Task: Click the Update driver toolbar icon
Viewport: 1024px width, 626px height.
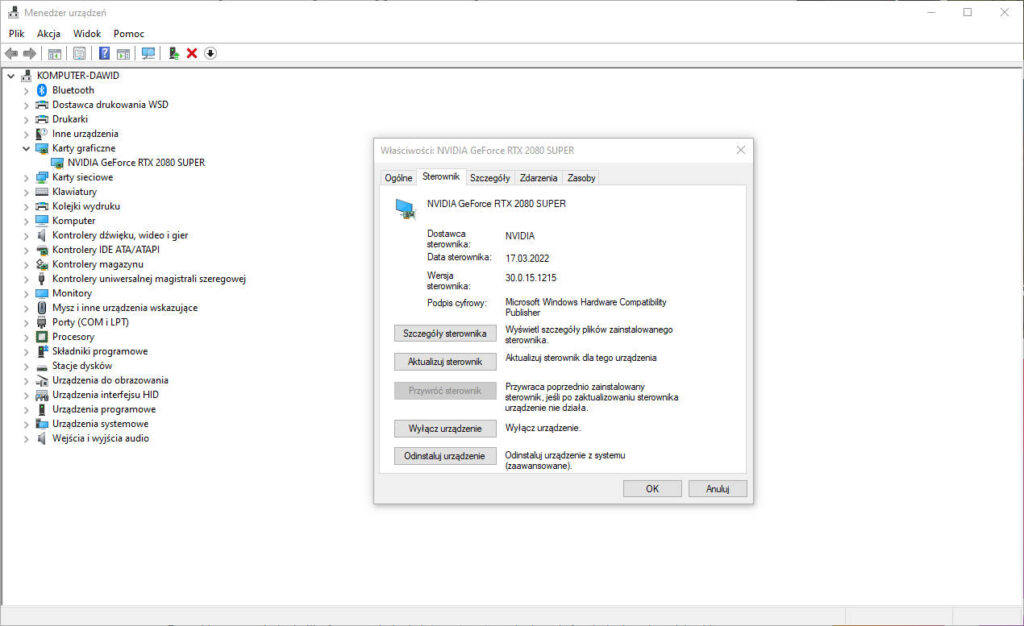Action: 173,54
